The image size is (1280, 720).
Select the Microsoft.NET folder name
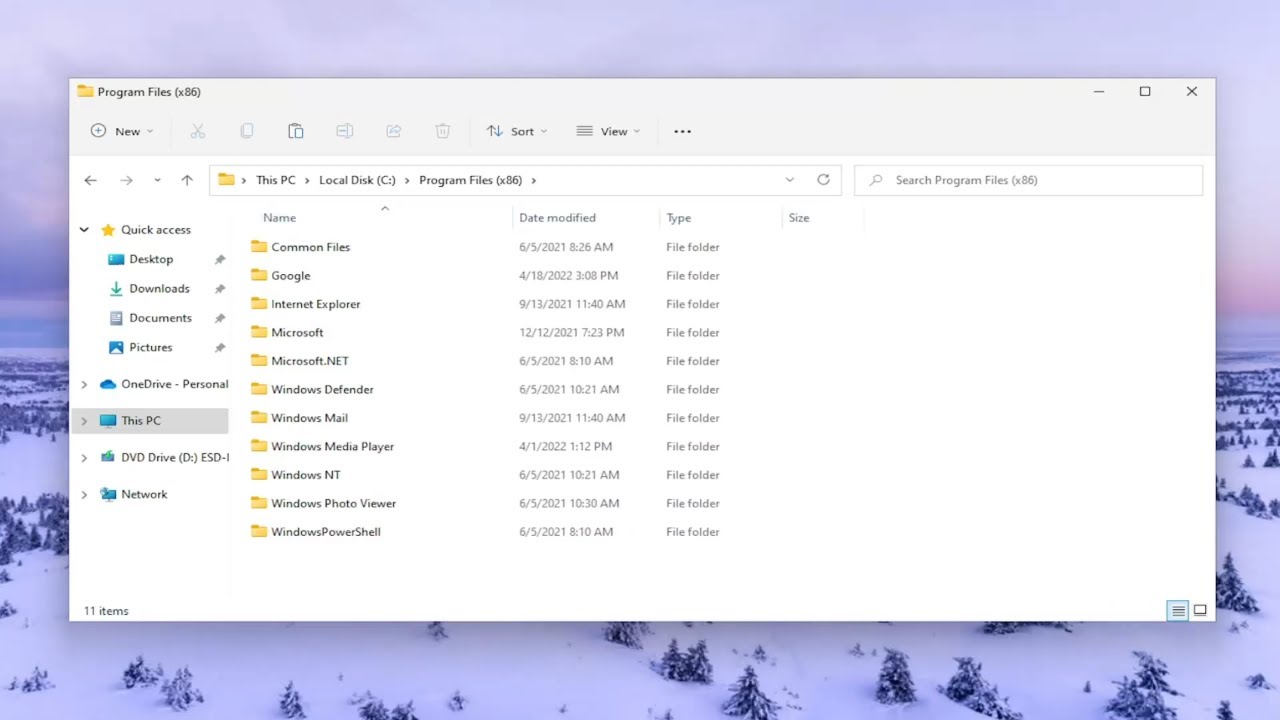point(310,361)
